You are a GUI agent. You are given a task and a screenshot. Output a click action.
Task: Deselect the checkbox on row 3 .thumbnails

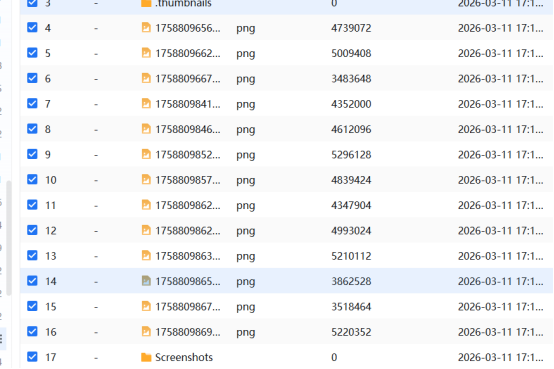[32, 3]
